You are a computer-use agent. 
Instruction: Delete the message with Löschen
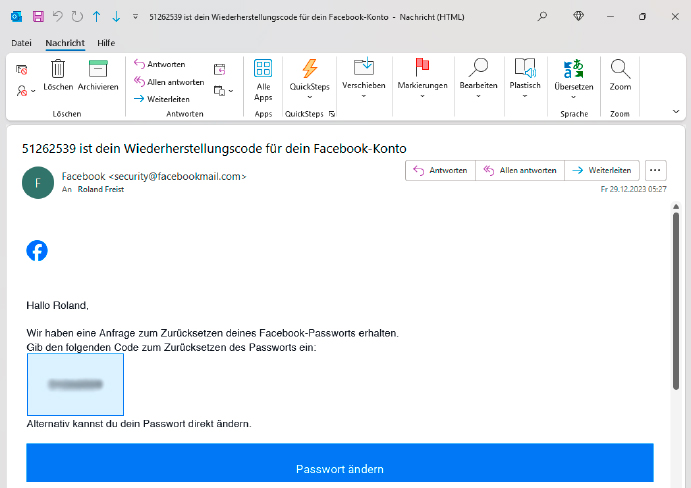click(58, 75)
